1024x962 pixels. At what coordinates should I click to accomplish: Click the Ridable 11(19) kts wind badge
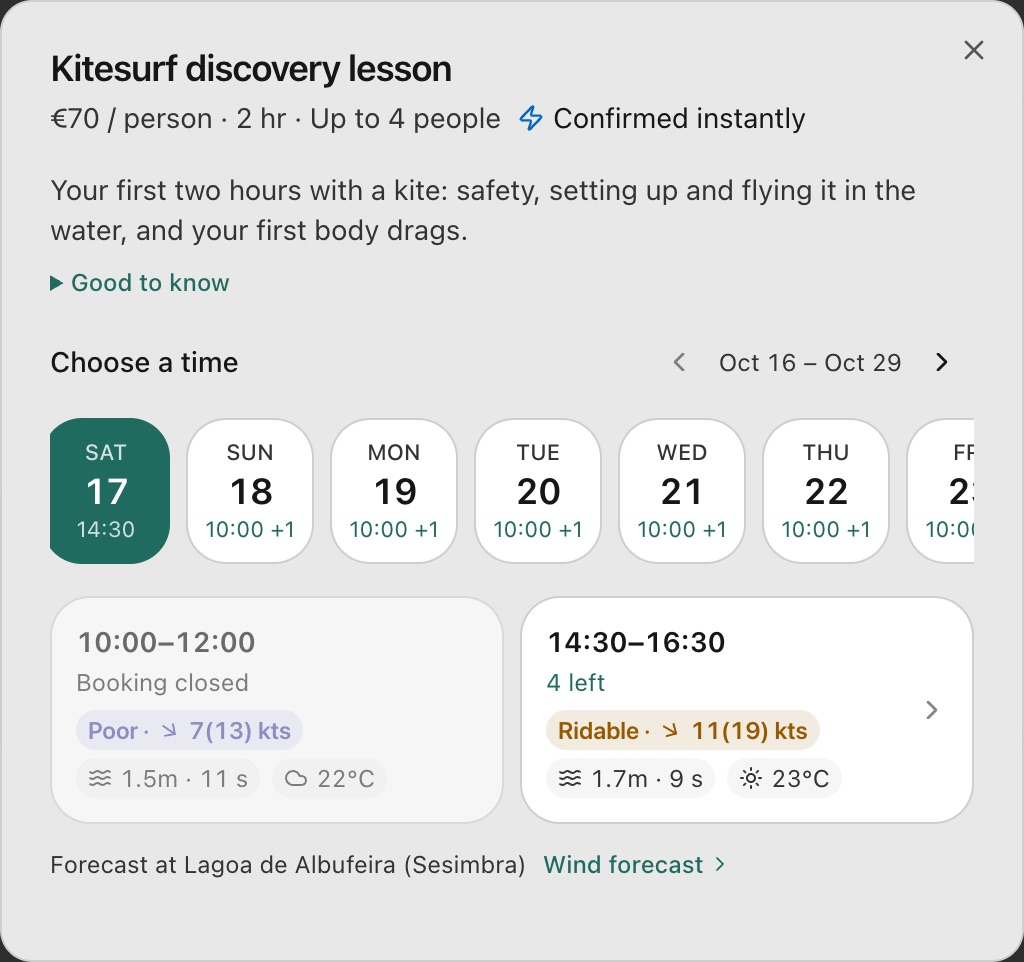[682, 731]
